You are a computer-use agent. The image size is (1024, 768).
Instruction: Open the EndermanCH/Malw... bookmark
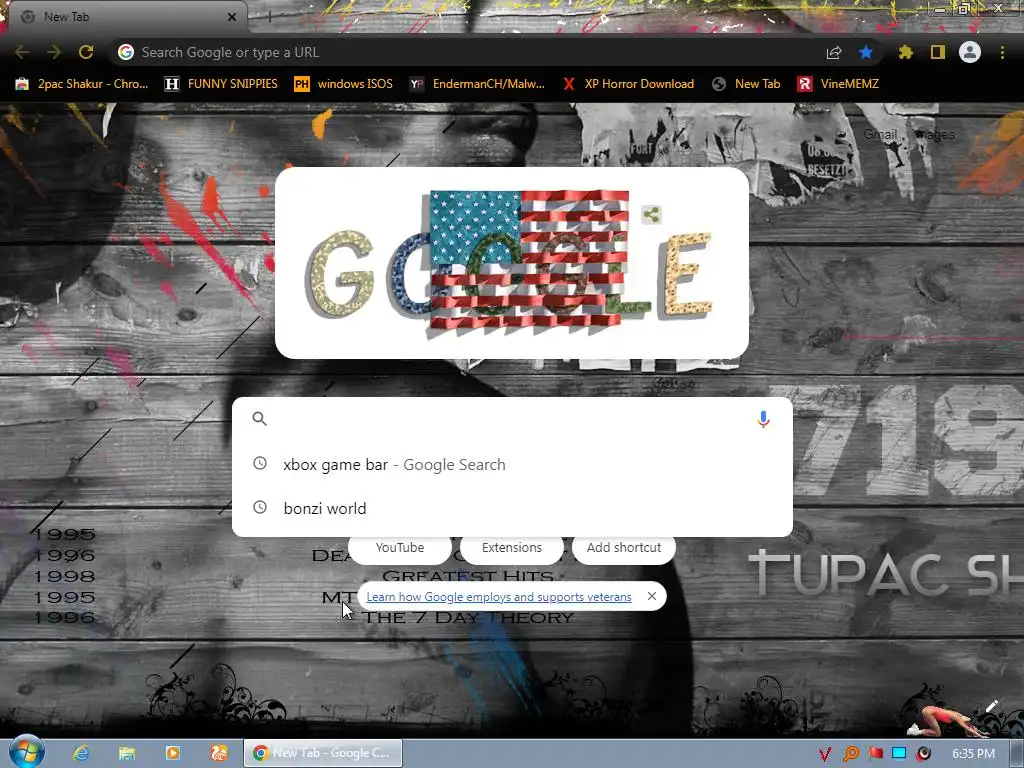click(477, 84)
